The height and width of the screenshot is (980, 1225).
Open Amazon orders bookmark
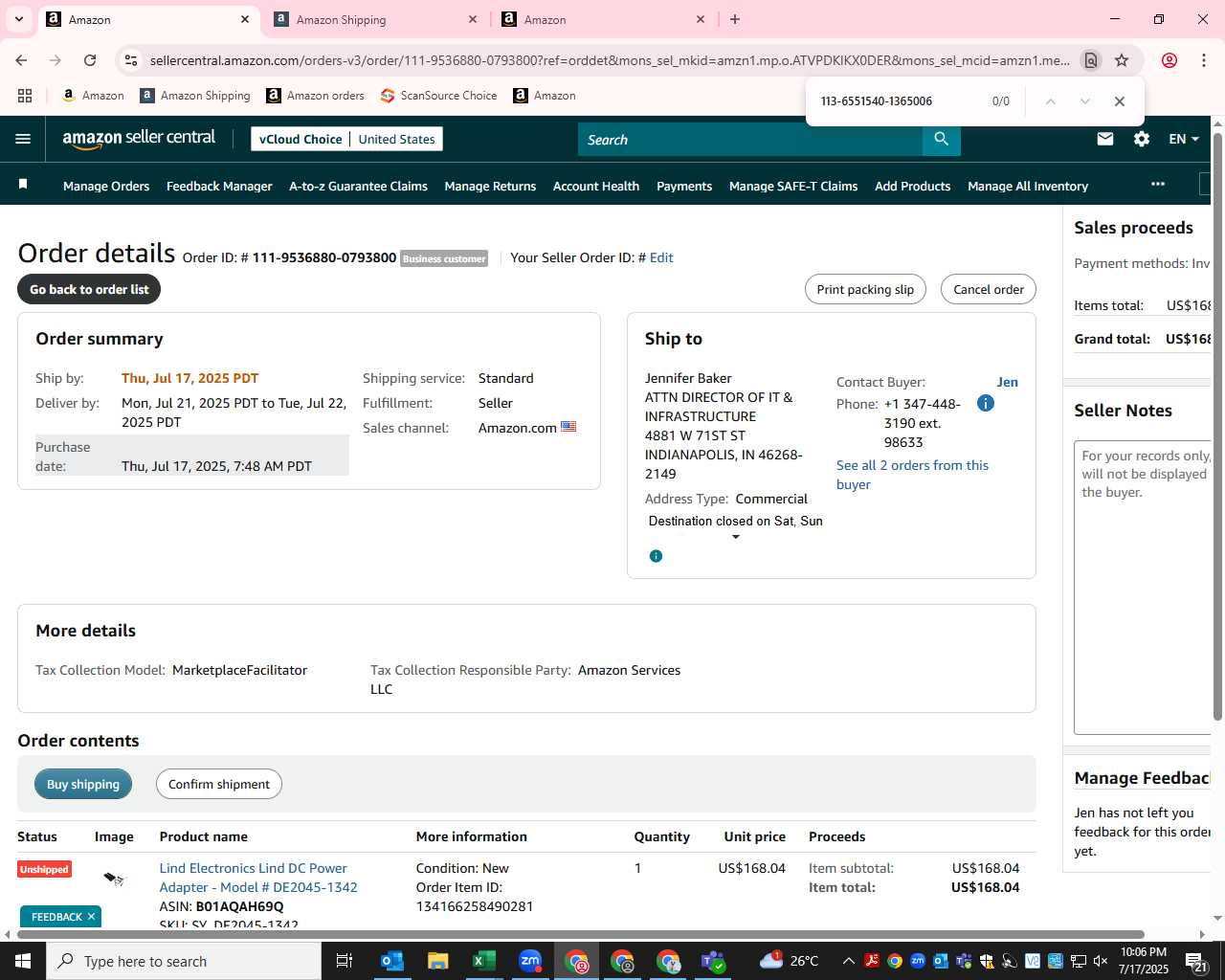point(315,96)
